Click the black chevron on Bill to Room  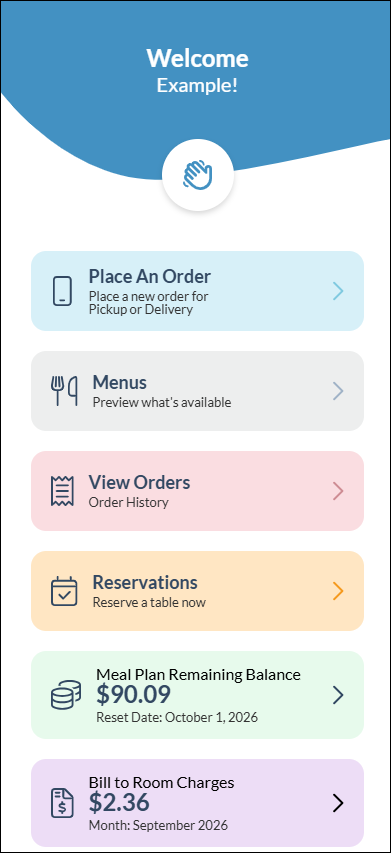(338, 803)
